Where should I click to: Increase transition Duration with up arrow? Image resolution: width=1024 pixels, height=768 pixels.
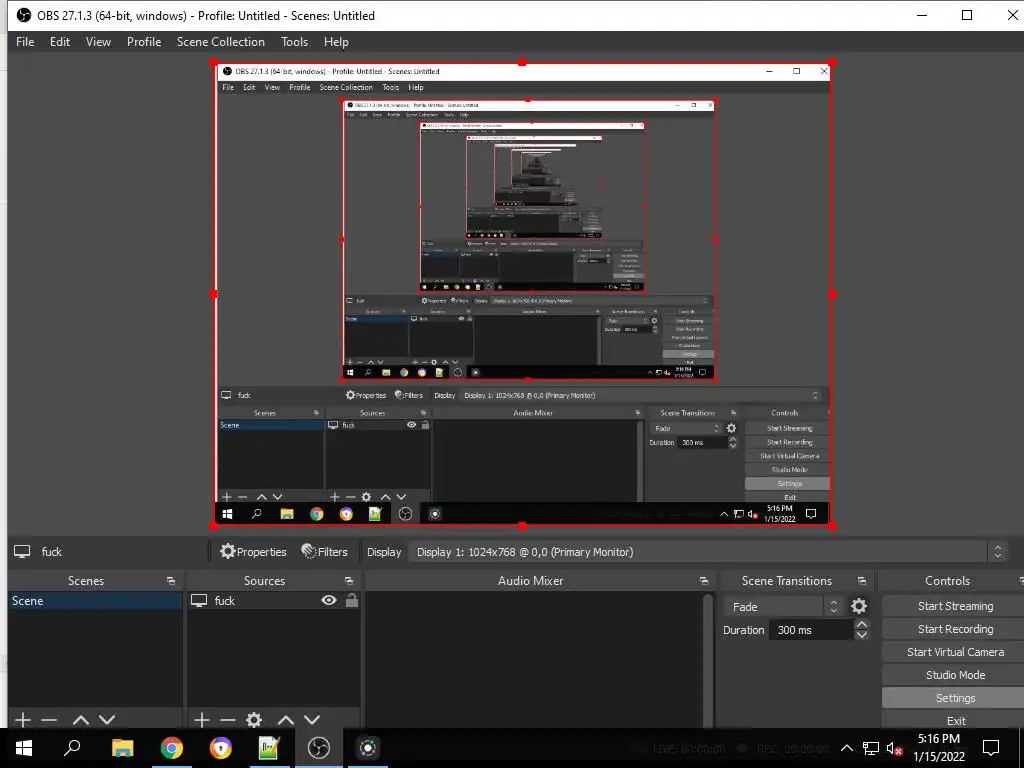[861, 624]
